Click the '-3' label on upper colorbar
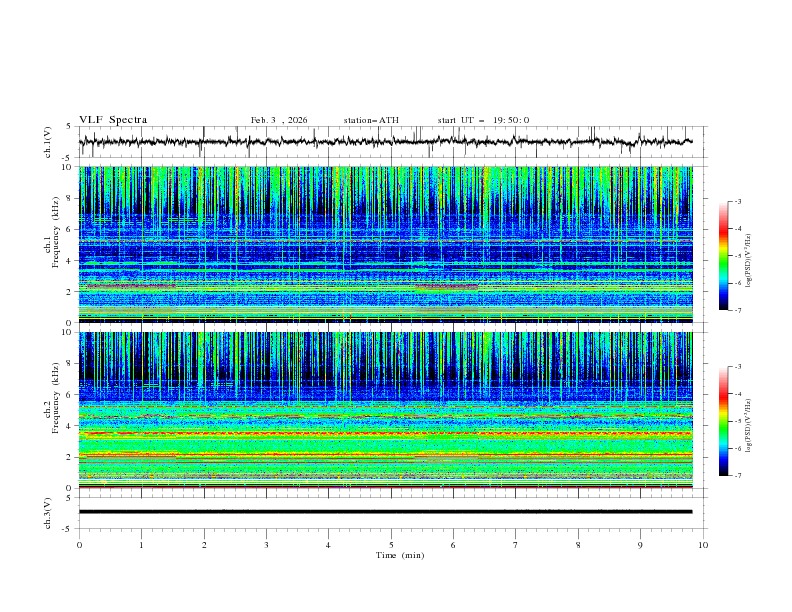 click(x=738, y=201)
